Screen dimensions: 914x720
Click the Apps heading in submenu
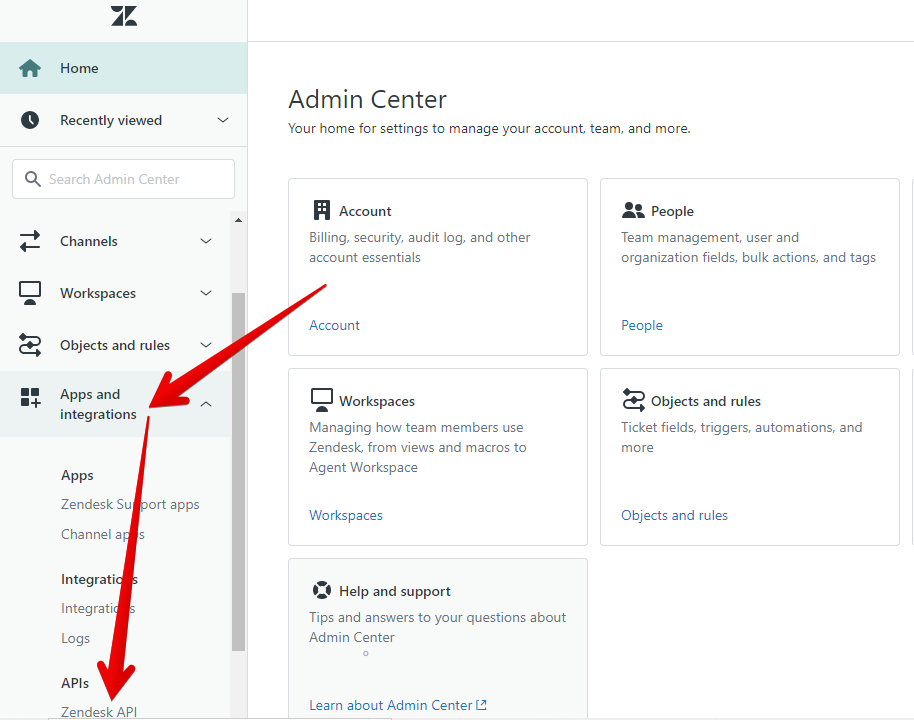(77, 475)
